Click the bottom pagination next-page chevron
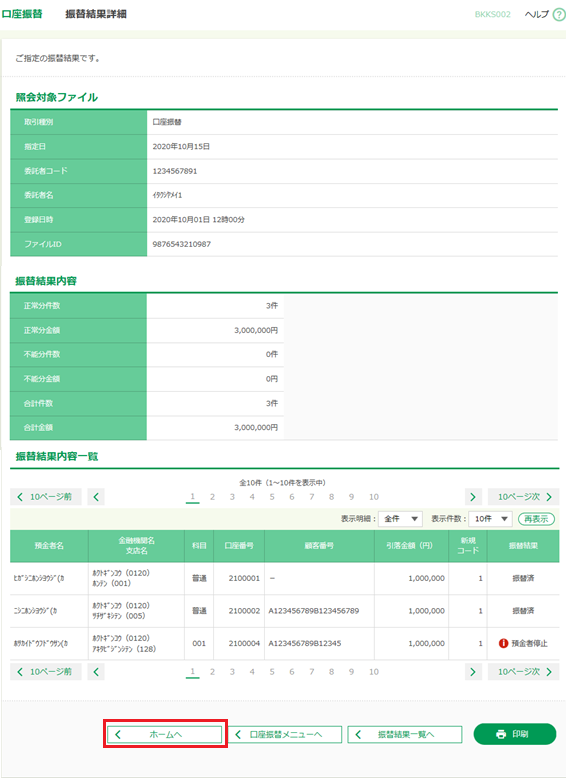 [473, 672]
